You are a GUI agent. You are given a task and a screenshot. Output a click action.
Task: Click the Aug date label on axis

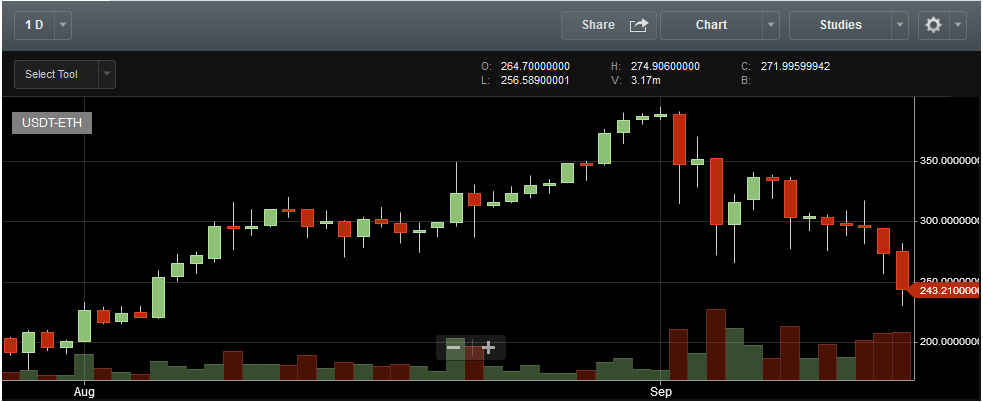pos(84,392)
